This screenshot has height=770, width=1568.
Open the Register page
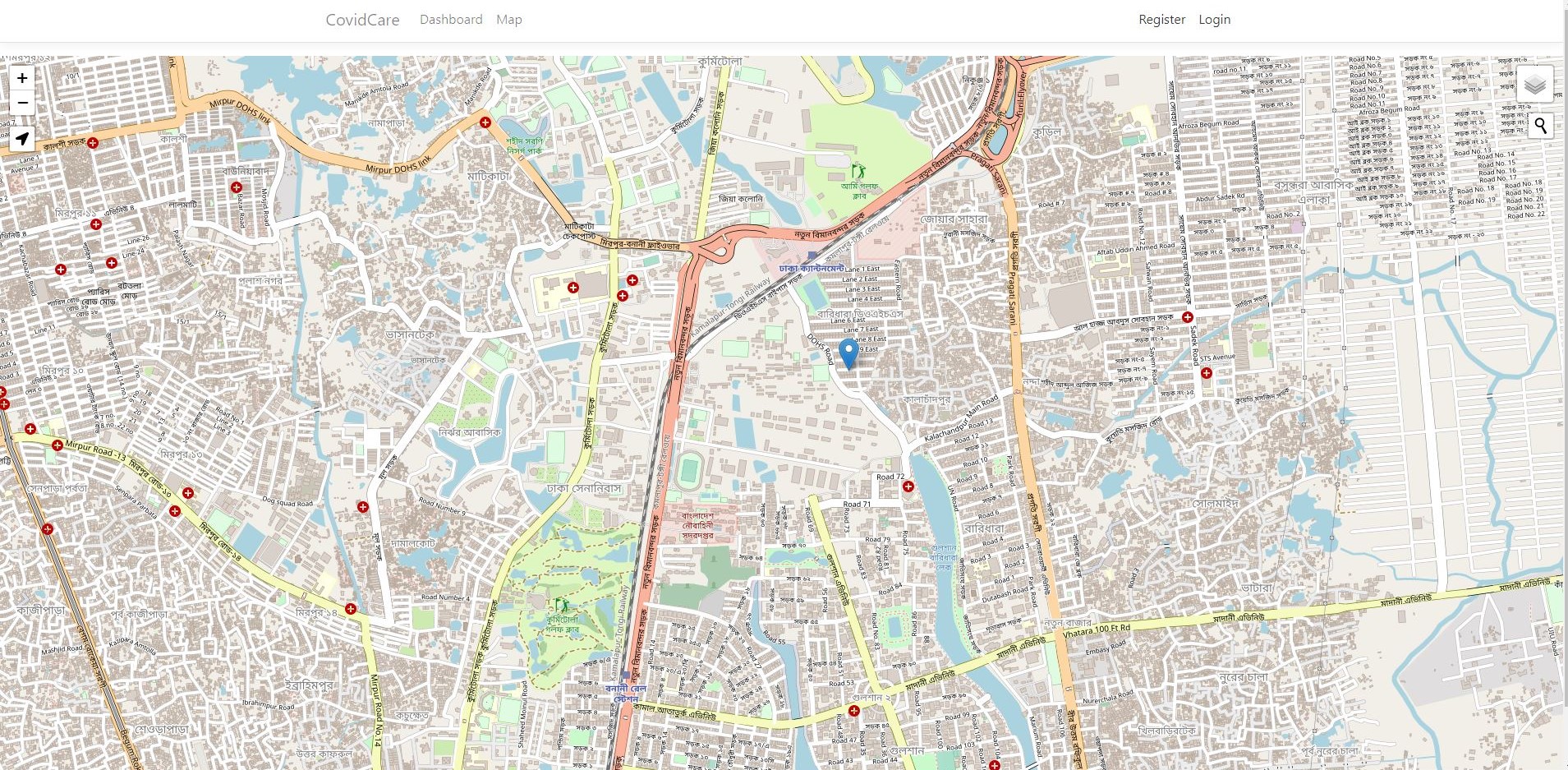point(1161,20)
